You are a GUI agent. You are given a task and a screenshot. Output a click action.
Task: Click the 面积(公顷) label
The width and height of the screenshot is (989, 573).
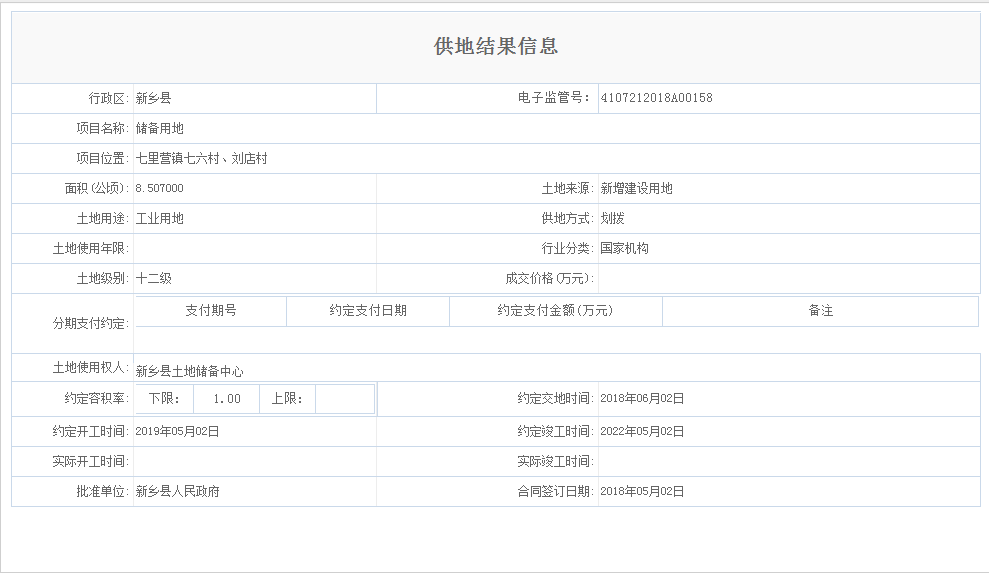[x=97, y=188]
